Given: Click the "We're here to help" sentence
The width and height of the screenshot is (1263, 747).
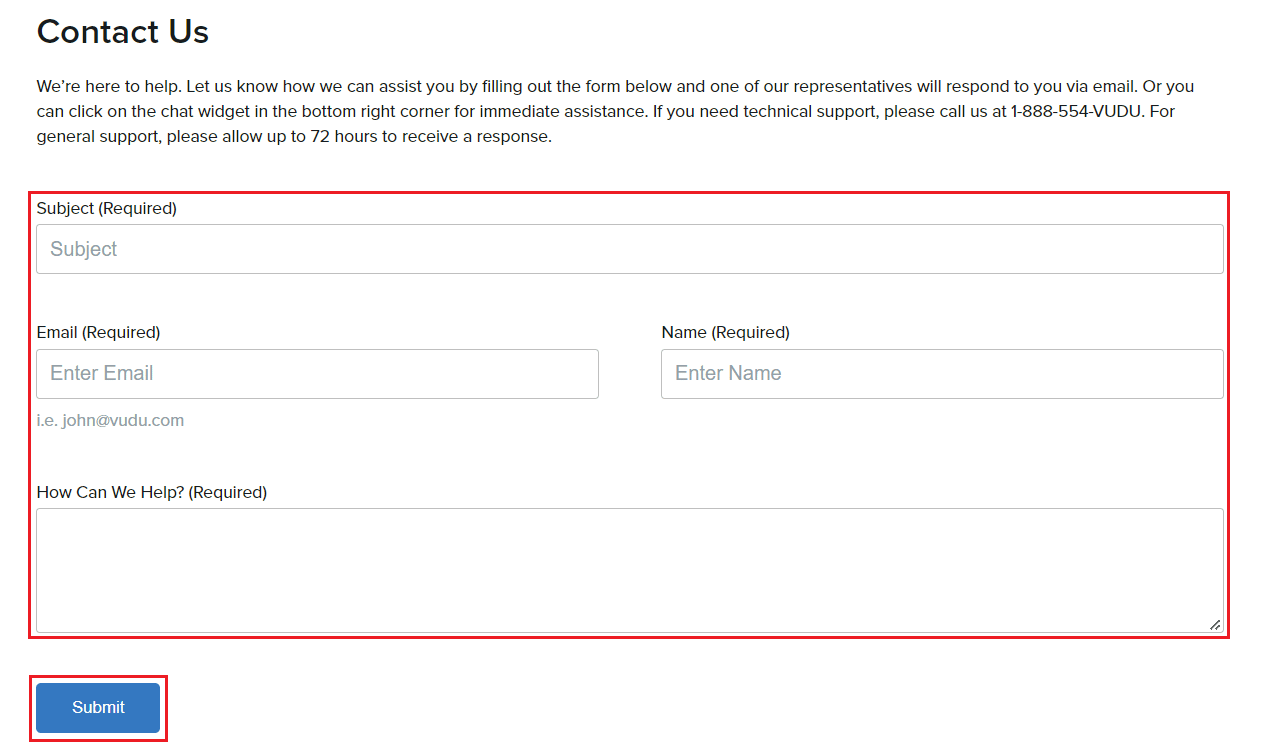Looking at the screenshot, I should [x=109, y=86].
